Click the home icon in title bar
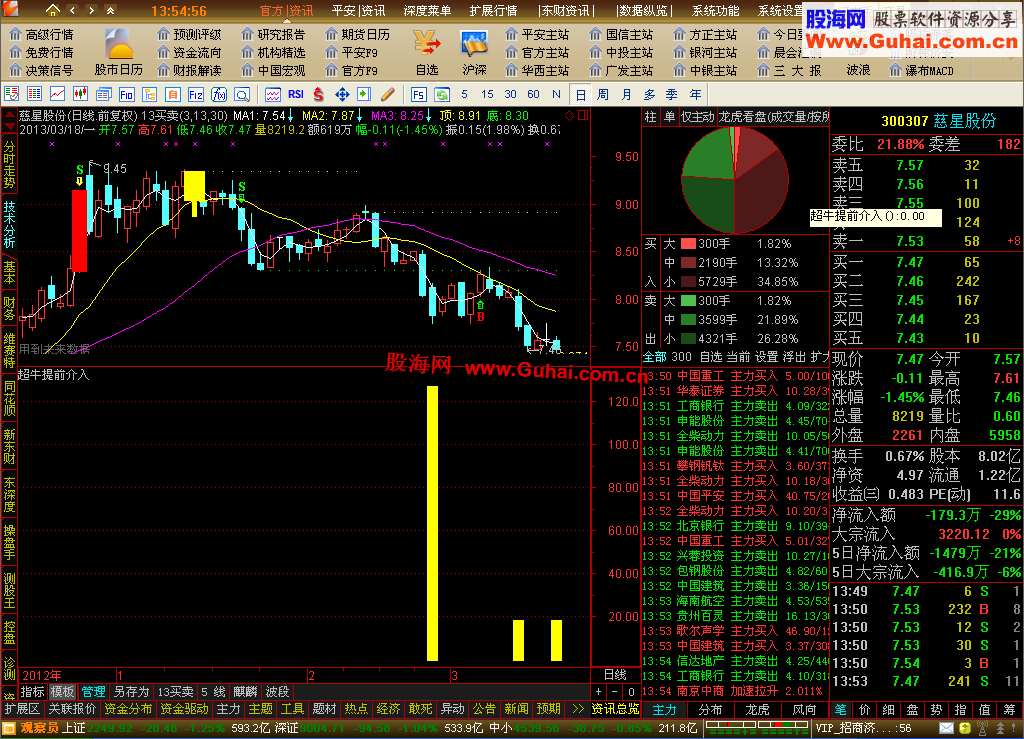This screenshot has width=1024, height=739. pyautogui.click(x=52, y=10)
